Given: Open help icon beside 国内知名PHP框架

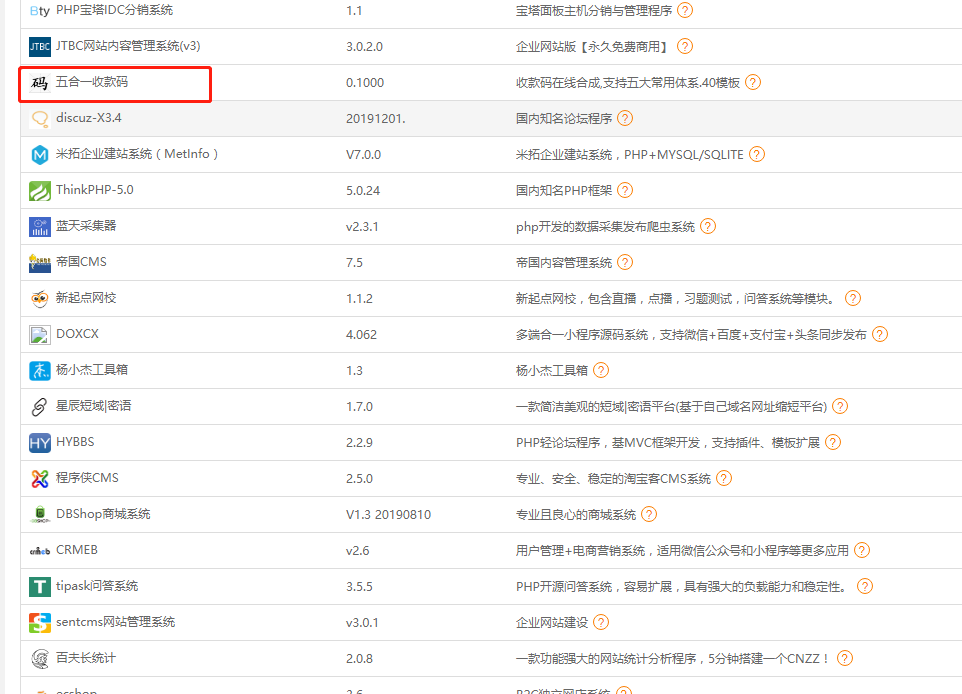Looking at the screenshot, I should 625,190.
